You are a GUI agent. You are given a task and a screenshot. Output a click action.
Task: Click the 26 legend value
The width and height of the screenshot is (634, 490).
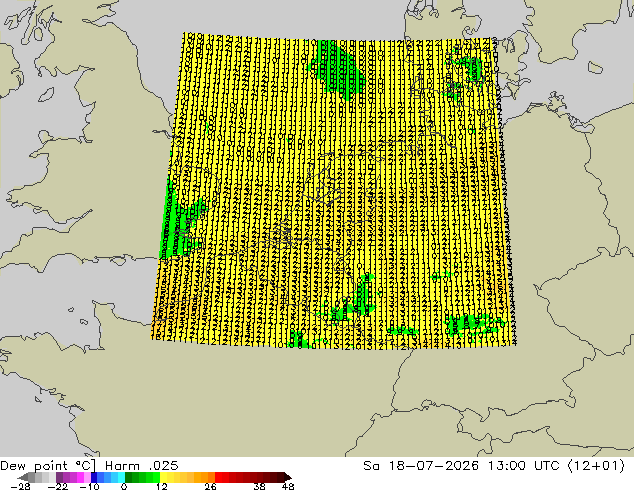point(210,486)
